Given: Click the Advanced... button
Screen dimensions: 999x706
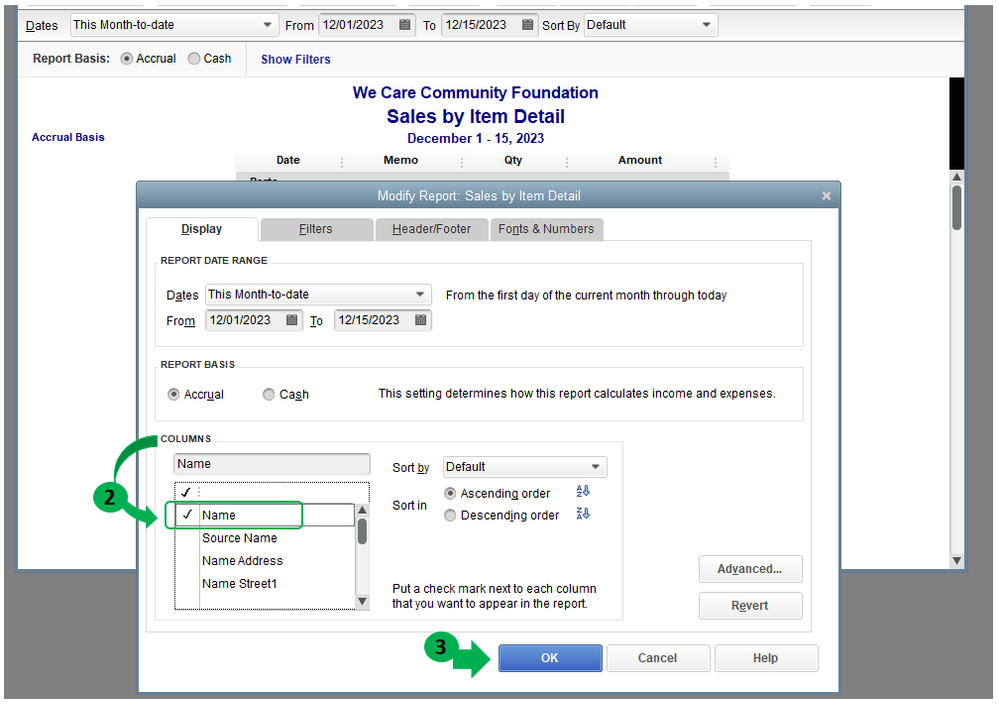Looking at the screenshot, I should pos(750,569).
